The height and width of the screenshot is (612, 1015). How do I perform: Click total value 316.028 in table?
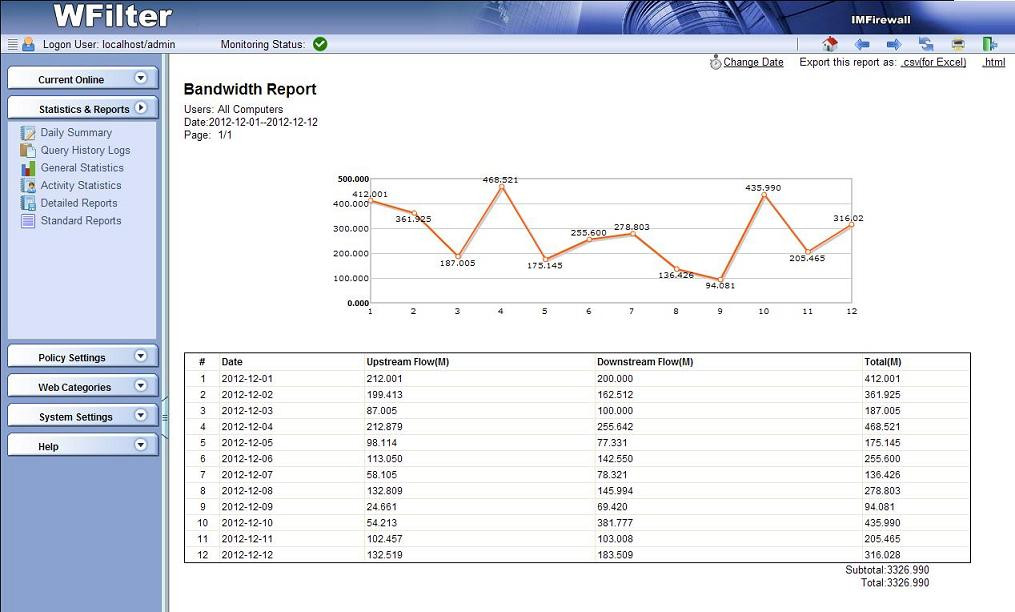(x=882, y=555)
